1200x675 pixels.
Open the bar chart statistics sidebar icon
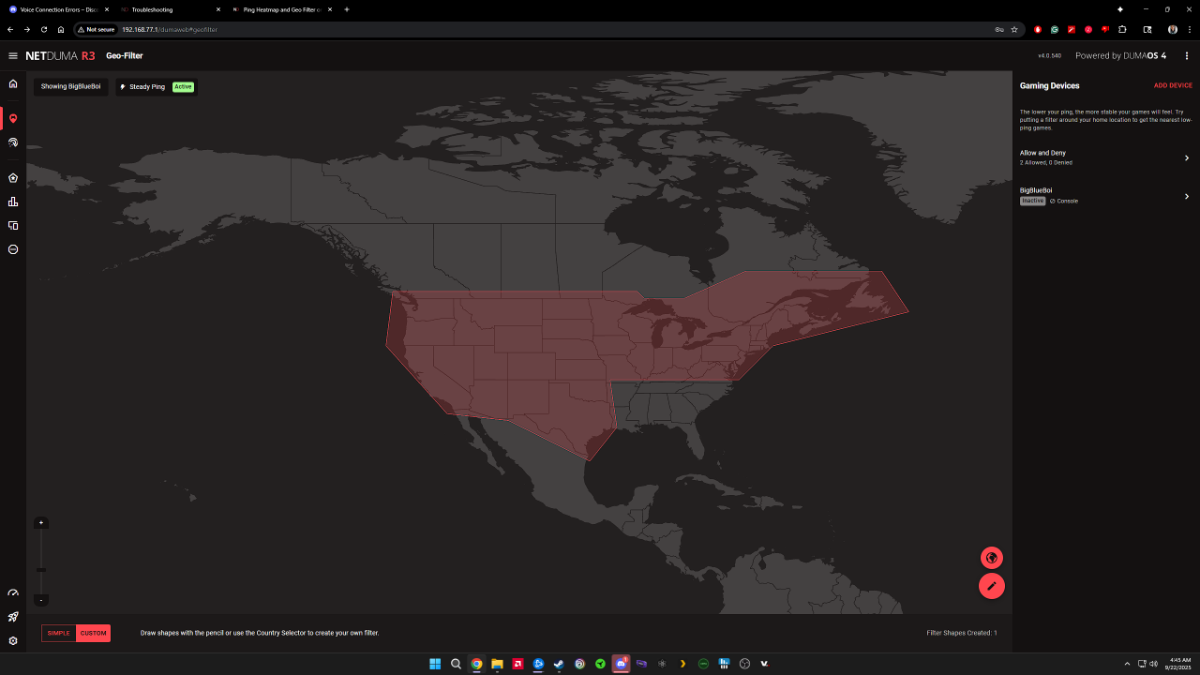(x=13, y=202)
